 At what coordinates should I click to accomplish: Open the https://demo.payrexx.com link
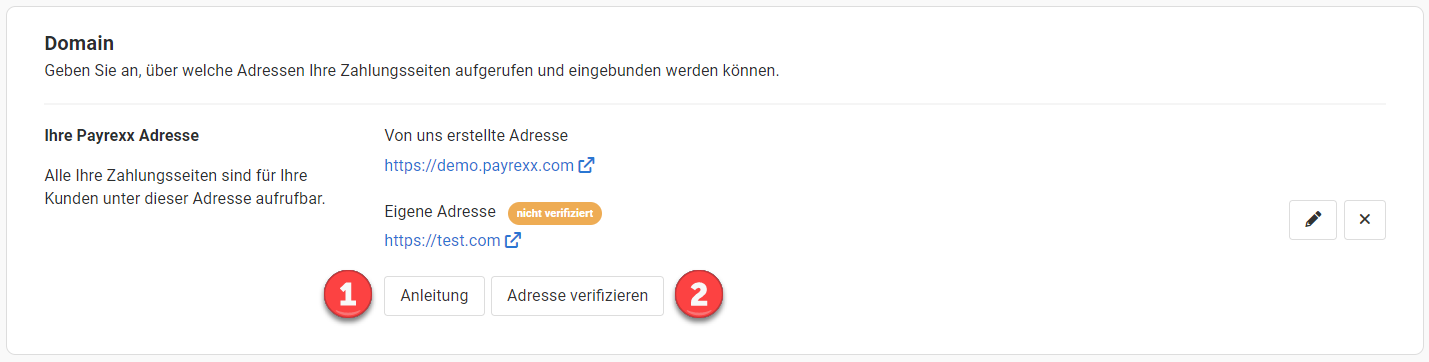479,165
